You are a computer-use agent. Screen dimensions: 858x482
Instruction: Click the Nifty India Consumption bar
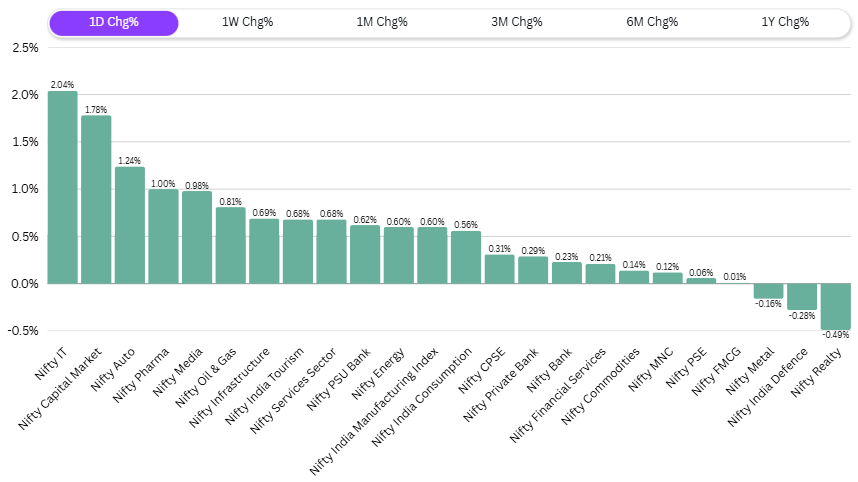(x=466, y=258)
